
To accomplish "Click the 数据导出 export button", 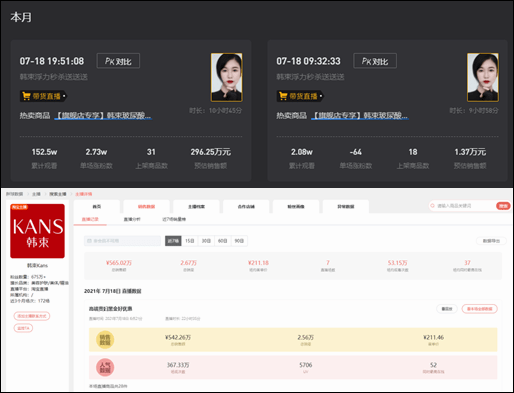I will click(491, 241).
